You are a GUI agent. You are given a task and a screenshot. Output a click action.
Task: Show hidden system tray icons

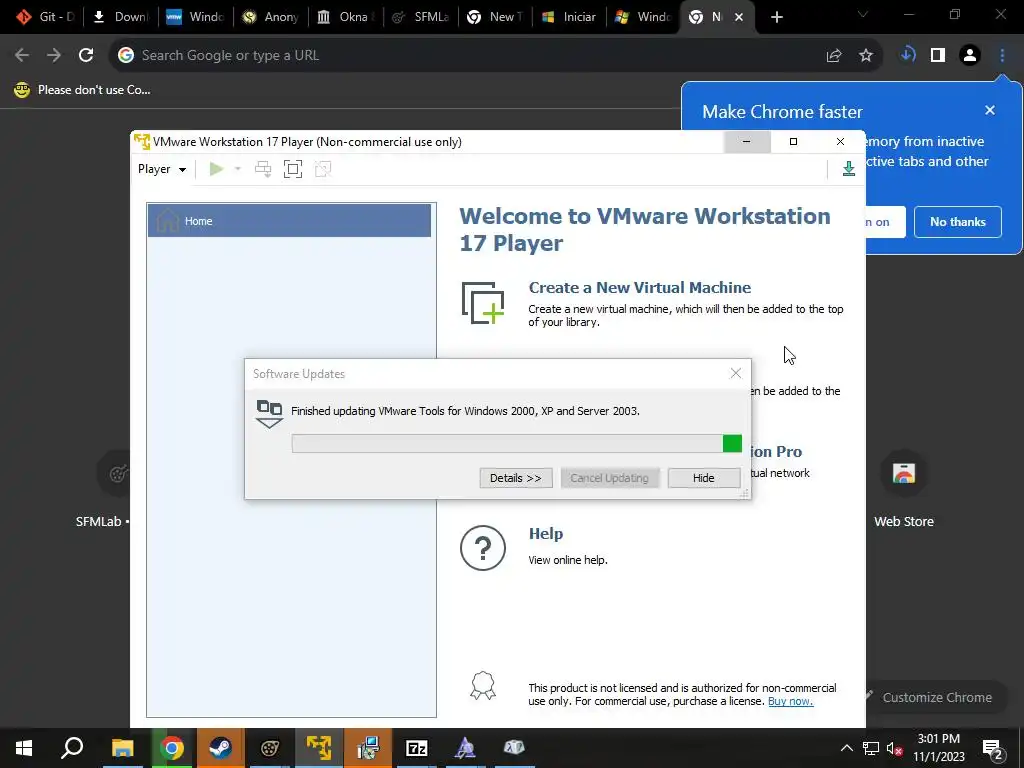(846, 748)
